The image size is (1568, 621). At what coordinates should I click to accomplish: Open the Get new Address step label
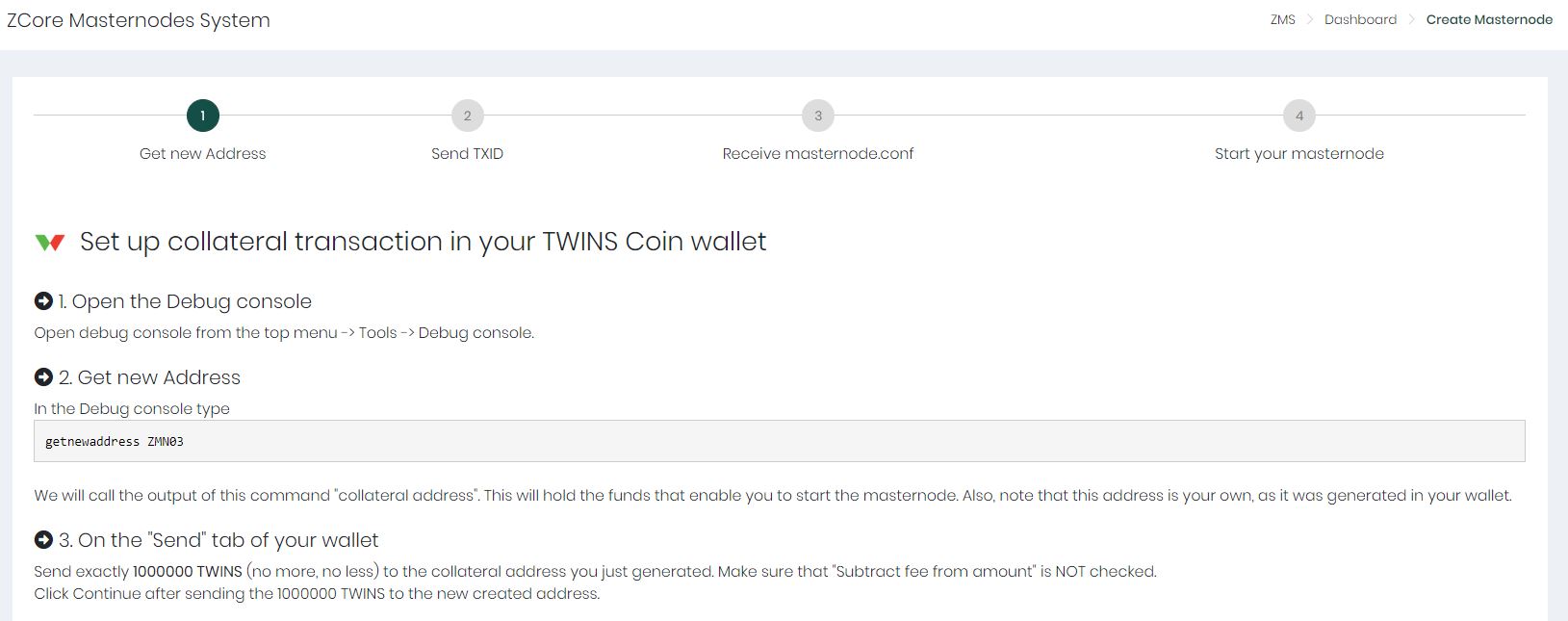[203, 153]
